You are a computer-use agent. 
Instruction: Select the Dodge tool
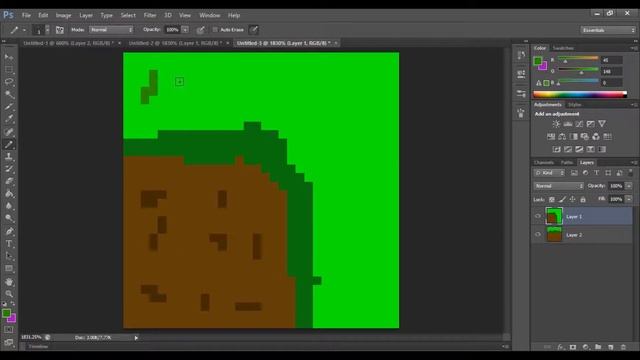coord(9,218)
